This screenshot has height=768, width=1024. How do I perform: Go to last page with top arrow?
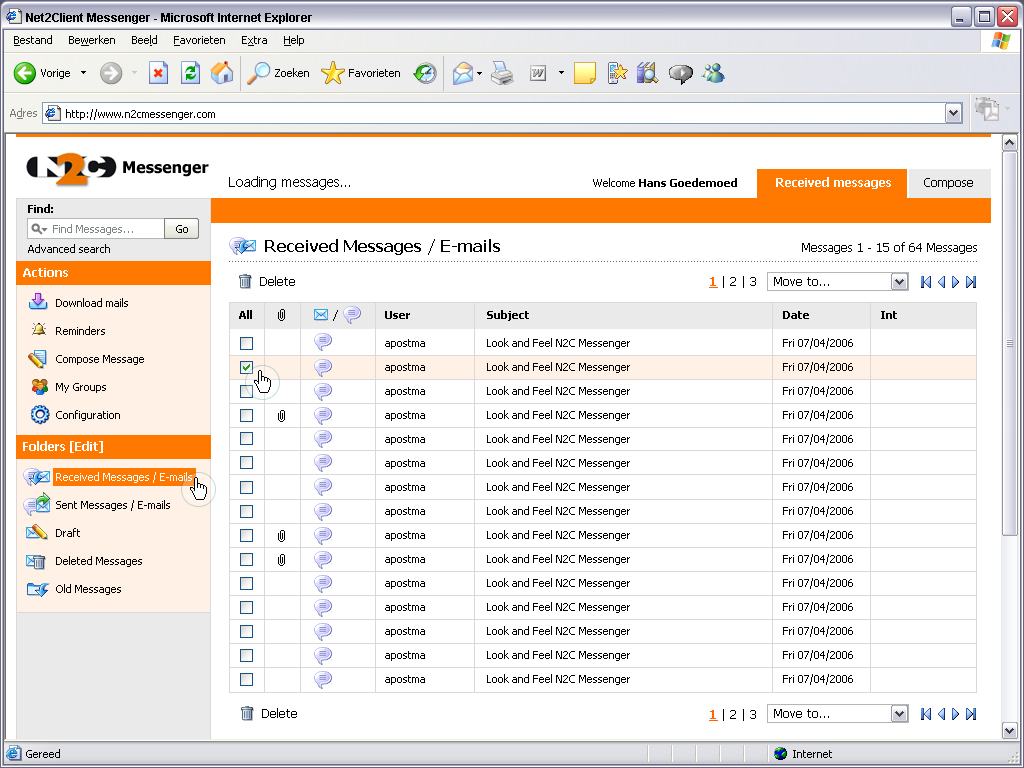pos(971,282)
